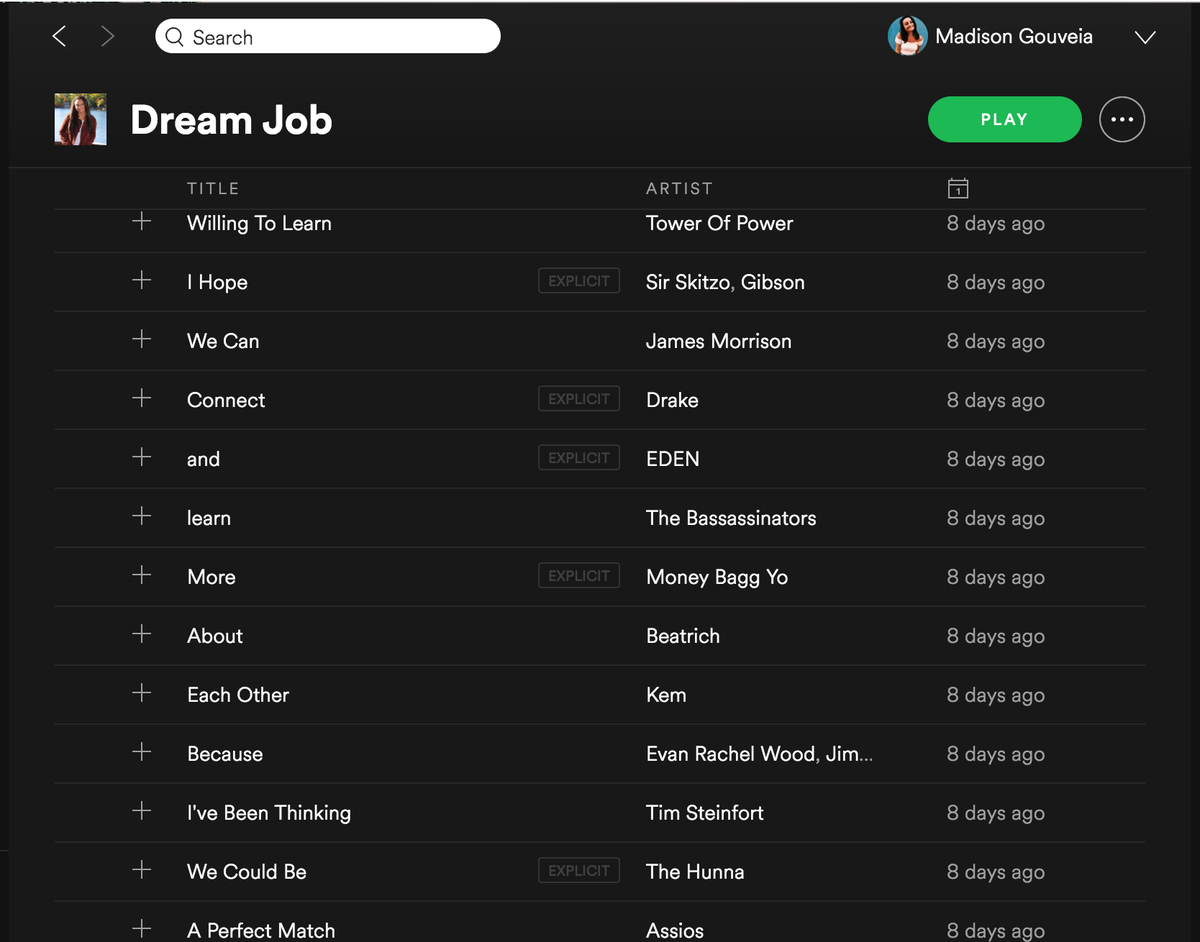Open artist Money Bagg Yo
1200x942 pixels.
tap(717, 577)
